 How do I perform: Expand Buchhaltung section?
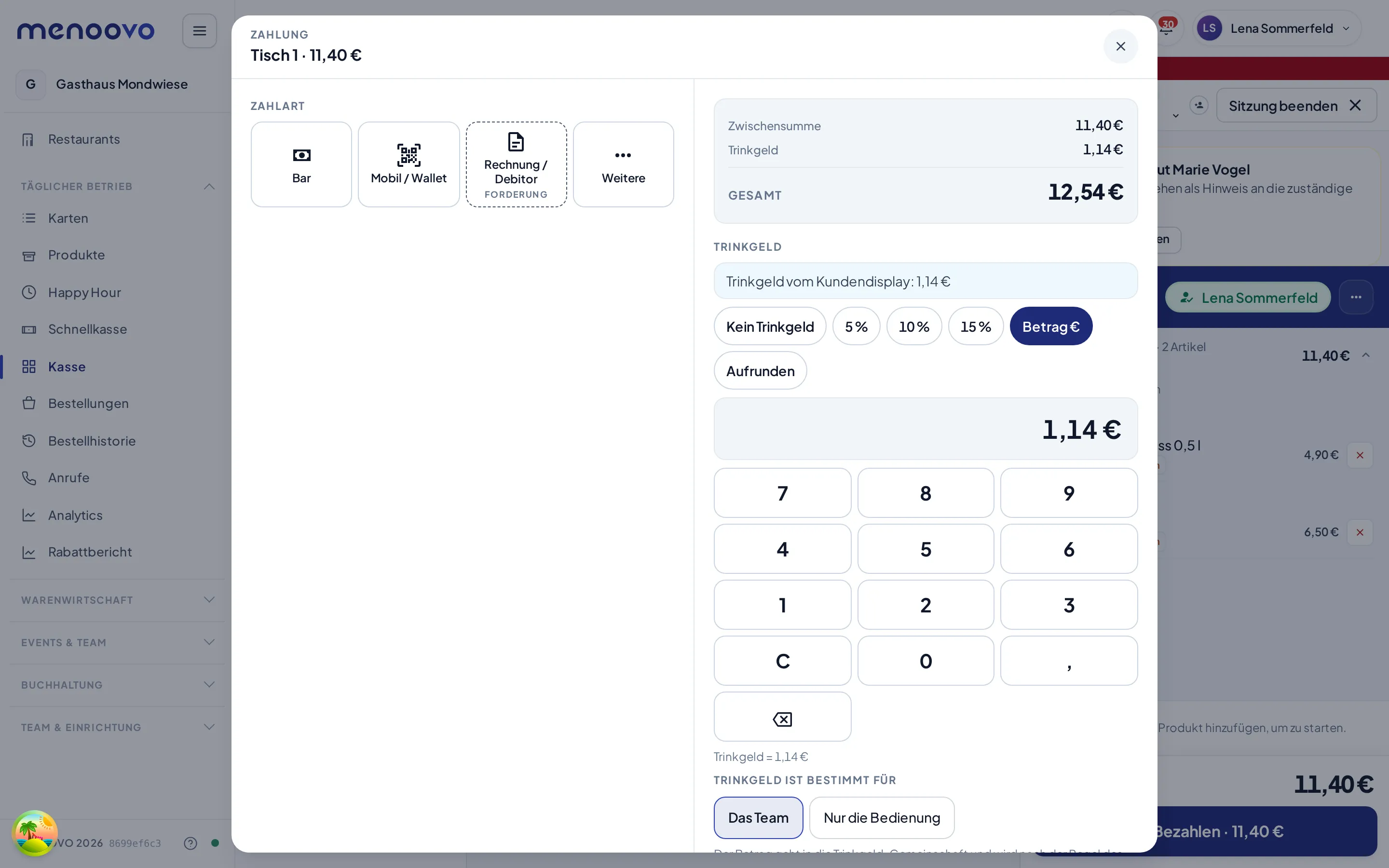[118, 685]
